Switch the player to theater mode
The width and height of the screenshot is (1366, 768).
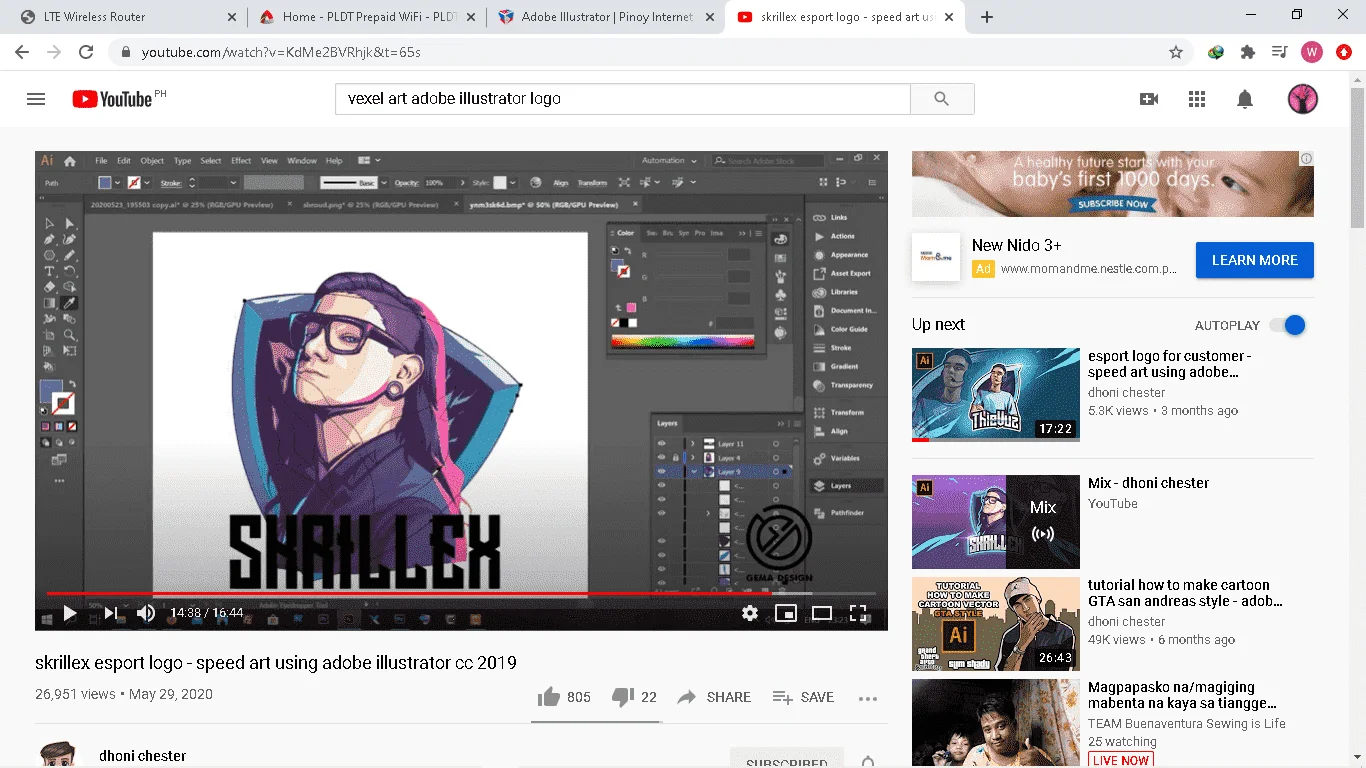click(x=822, y=613)
